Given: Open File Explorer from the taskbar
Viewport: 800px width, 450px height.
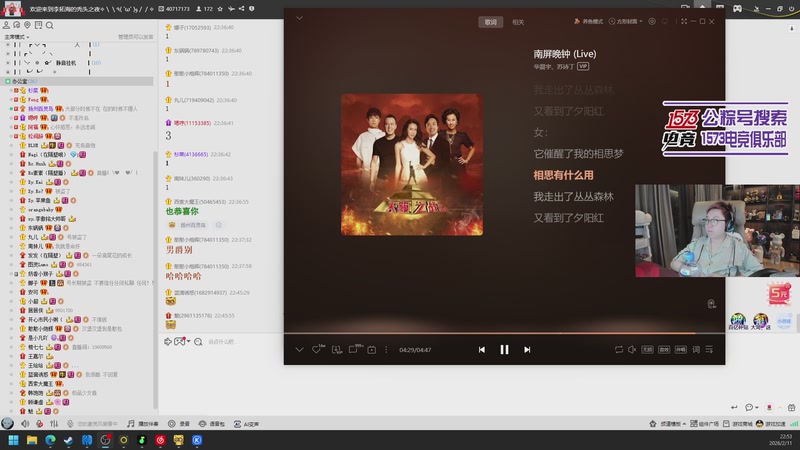Looking at the screenshot, I should coord(32,440).
